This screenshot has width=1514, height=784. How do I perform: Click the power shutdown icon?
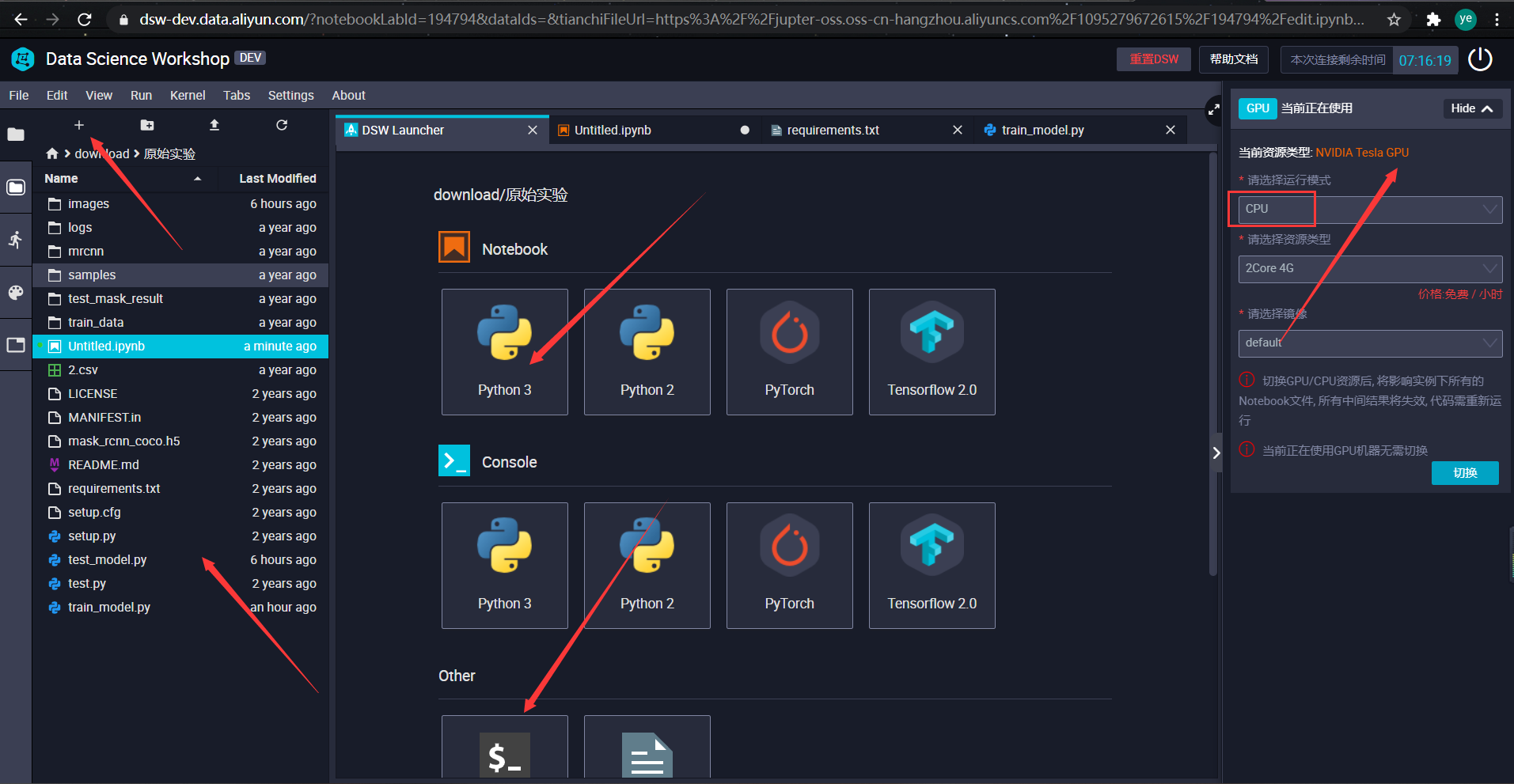coord(1480,59)
